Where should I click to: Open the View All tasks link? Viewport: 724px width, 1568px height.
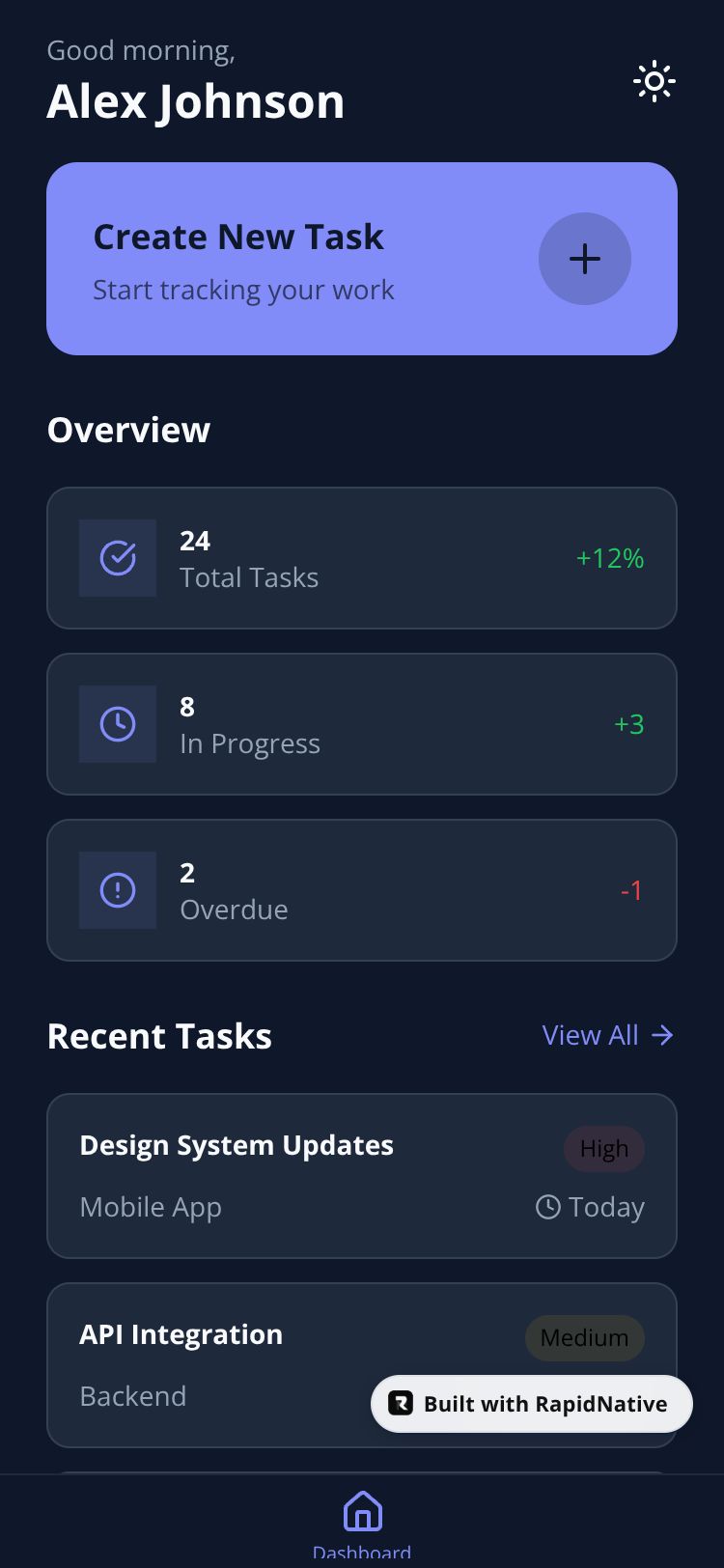coord(591,1036)
